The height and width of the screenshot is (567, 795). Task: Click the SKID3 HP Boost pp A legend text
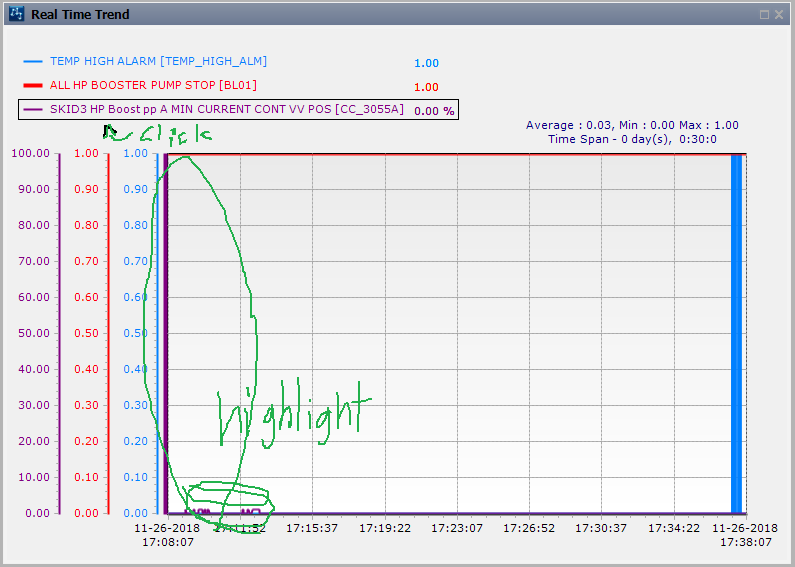click(x=227, y=109)
